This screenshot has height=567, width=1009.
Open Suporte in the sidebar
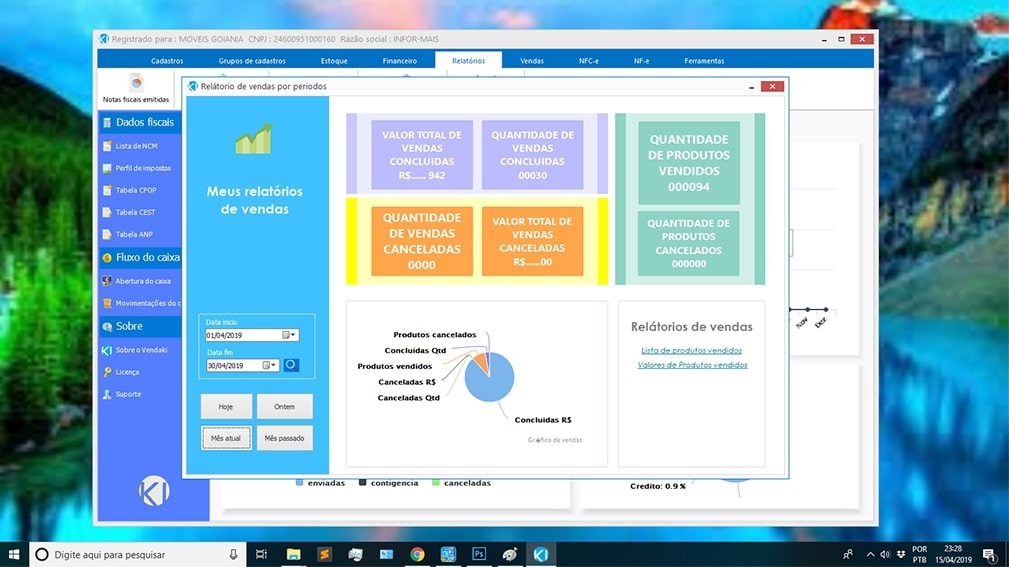pos(127,394)
